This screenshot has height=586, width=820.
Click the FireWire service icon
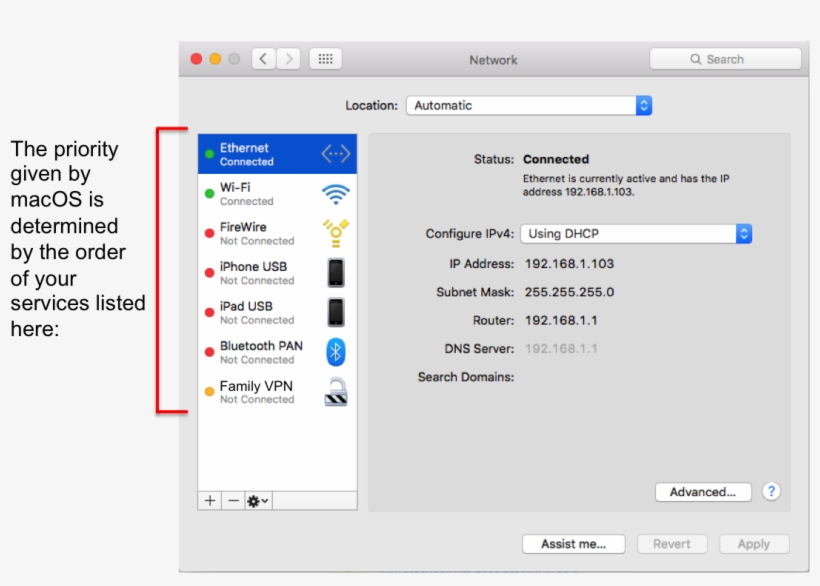point(336,233)
